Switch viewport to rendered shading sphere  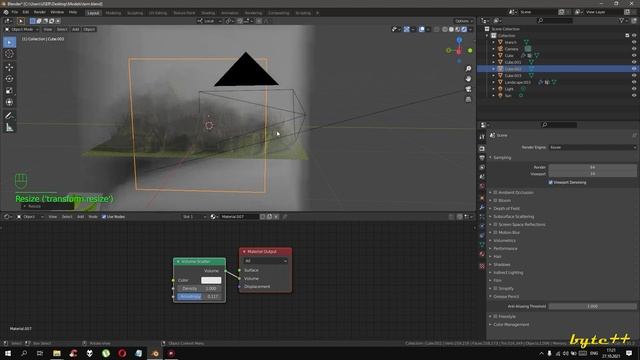(x=464, y=29)
